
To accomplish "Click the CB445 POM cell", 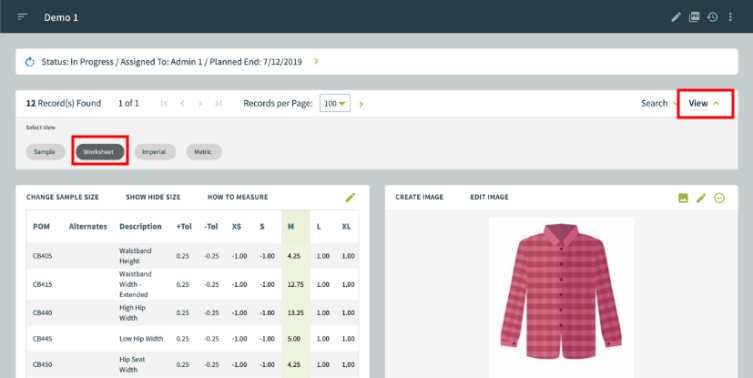I will pyautogui.click(x=42, y=339).
